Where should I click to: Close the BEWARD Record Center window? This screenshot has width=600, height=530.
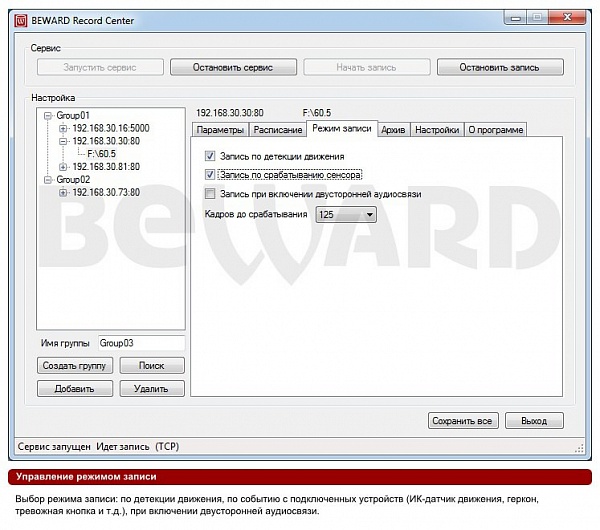(x=567, y=18)
